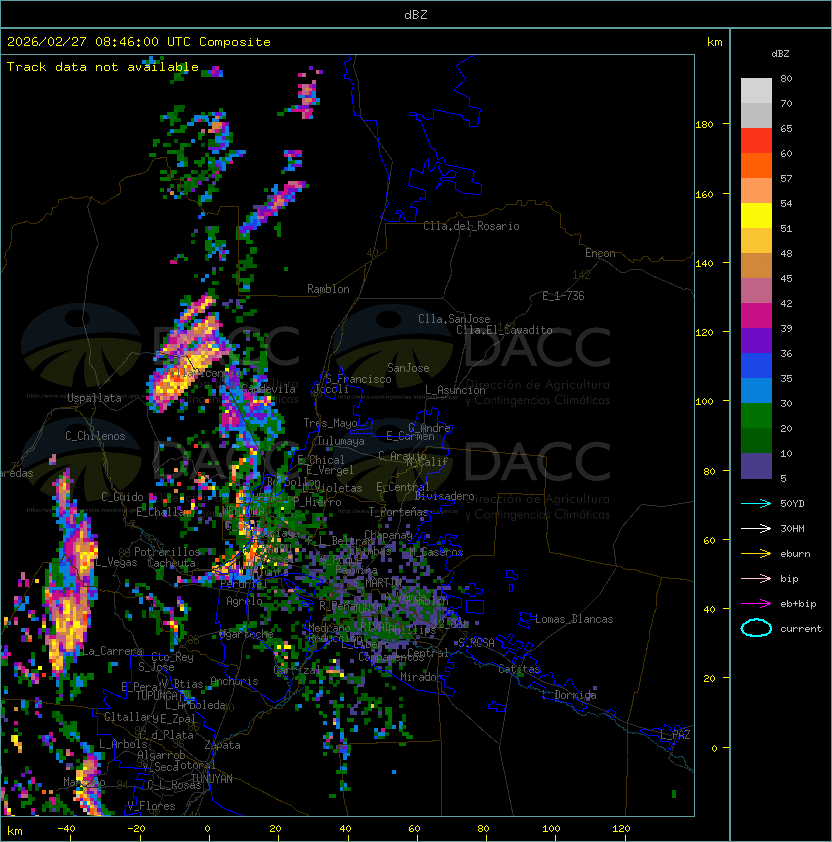Click the 'Ramblon' place label
Screen dimensions: 832x842
point(328,289)
